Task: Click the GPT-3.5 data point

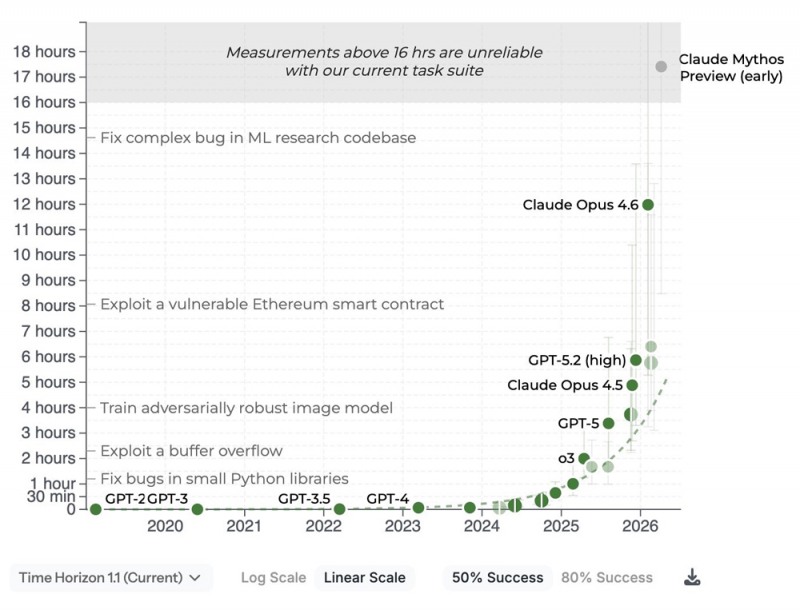Action: [339, 509]
